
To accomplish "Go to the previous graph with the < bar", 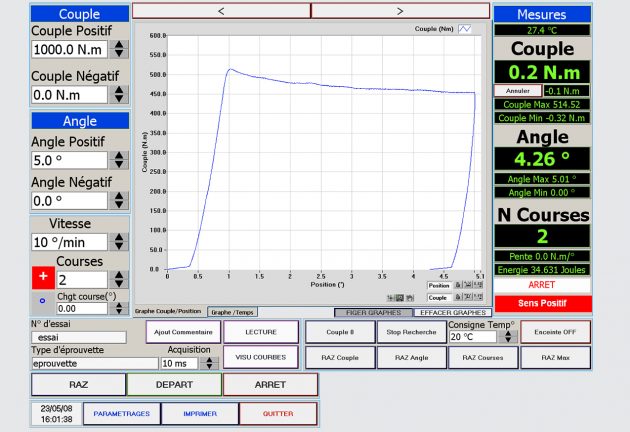I will click(x=221, y=11).
